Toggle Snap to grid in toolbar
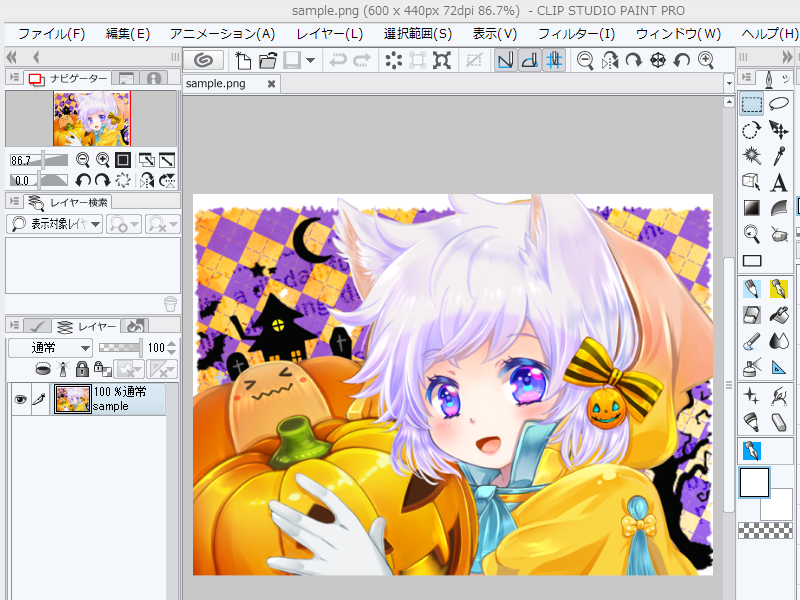This screenshot has height=600, width=800. coord(555,60)
